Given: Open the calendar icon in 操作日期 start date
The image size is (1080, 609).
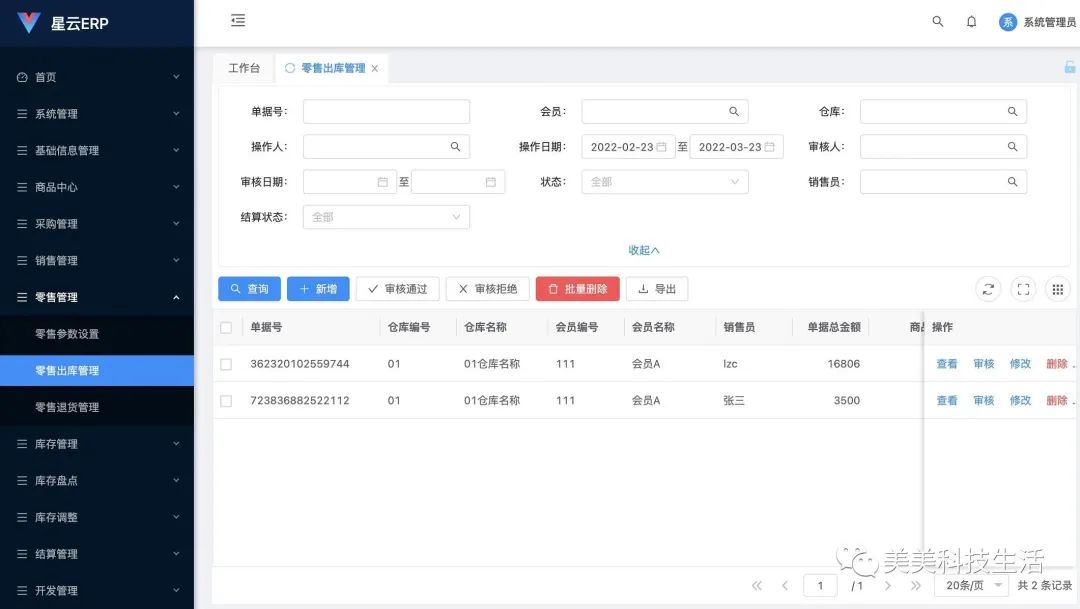Looking at the screenshot, I should pyautogui.click(x=663, y=146).
